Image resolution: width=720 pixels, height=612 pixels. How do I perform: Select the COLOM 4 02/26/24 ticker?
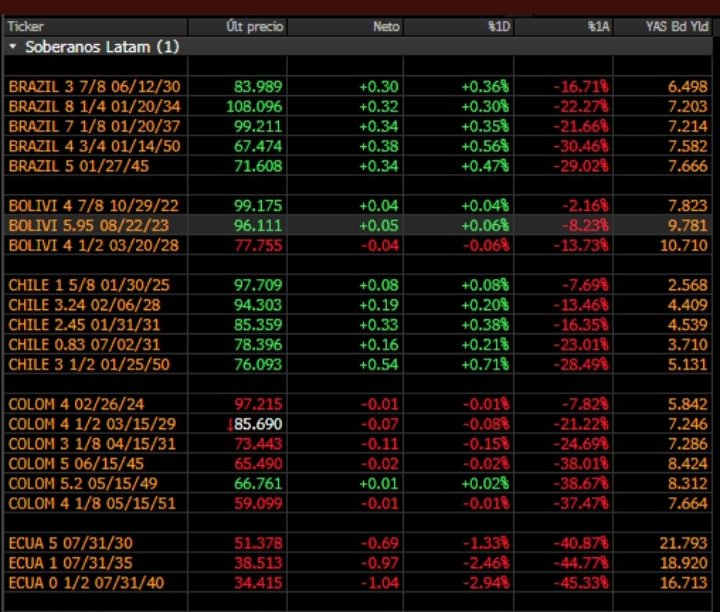pos(76,404)
